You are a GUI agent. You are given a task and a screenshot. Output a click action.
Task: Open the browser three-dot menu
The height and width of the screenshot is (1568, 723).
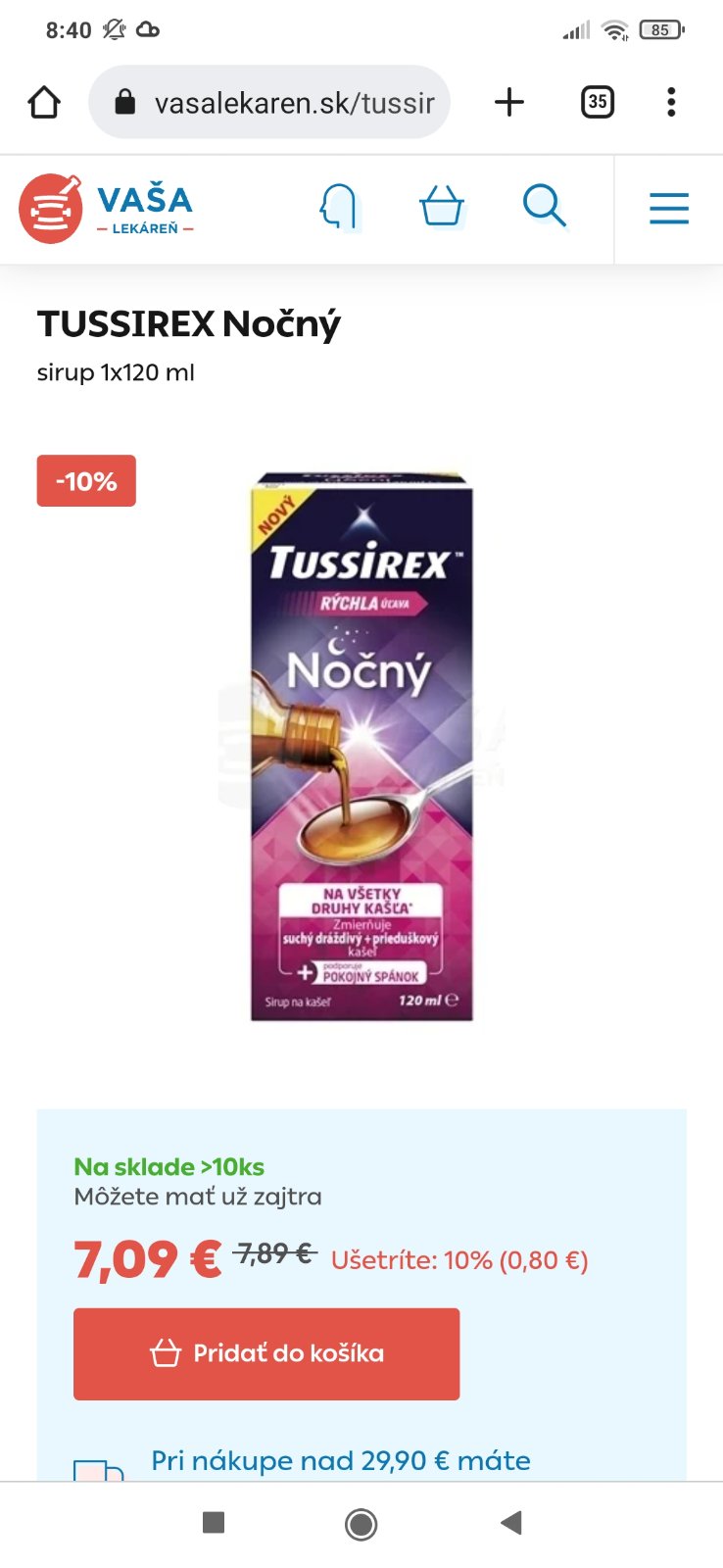671,102
